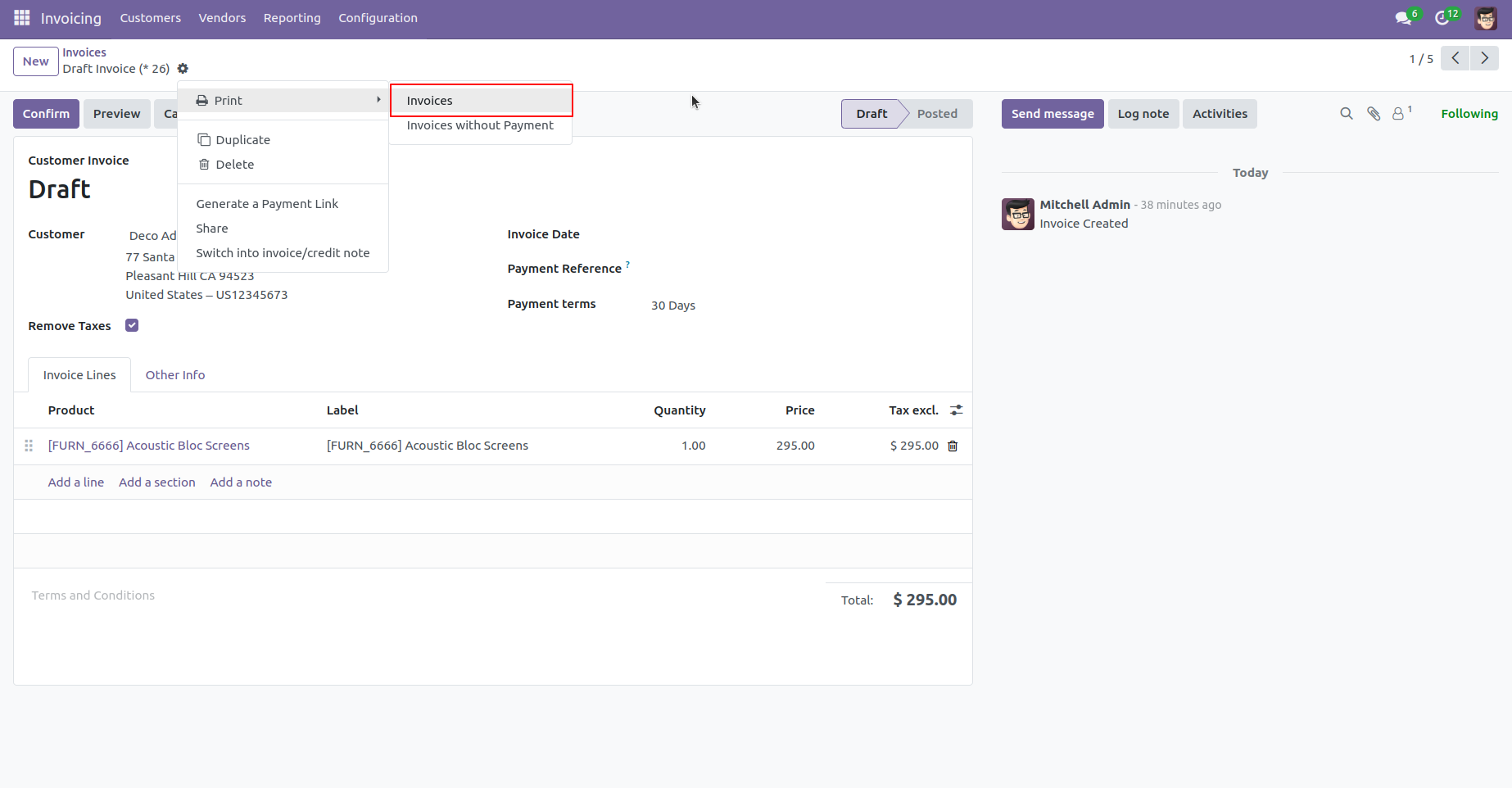Expand the Print submenu arrow
The width and height of the screenshot is (1512, 788).
(378, 99)
